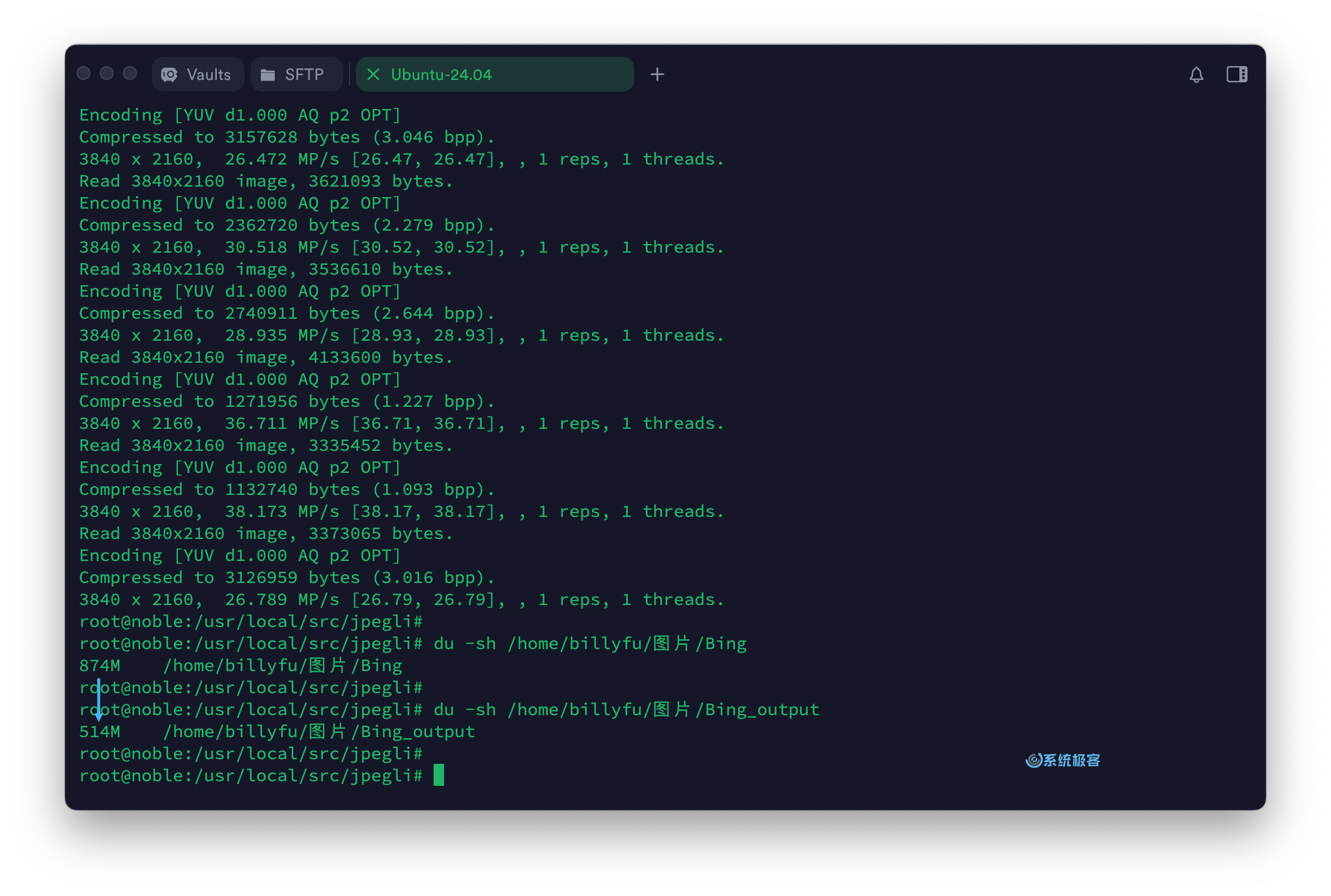
Task: Click 'Read 3840x2160 image, 3621093 bytes' line
Action: pos(266,181)
